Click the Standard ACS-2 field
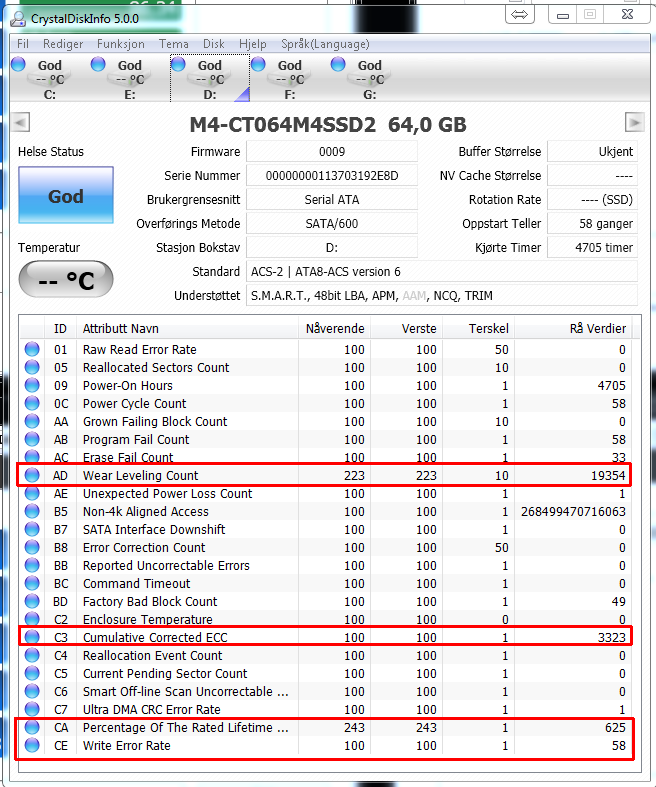Viewport: 656px width, 787px height. point(442,272)
